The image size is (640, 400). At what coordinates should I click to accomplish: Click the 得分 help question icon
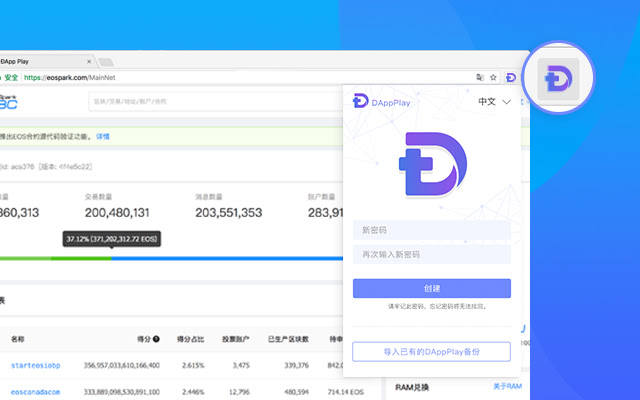(156, 339)
